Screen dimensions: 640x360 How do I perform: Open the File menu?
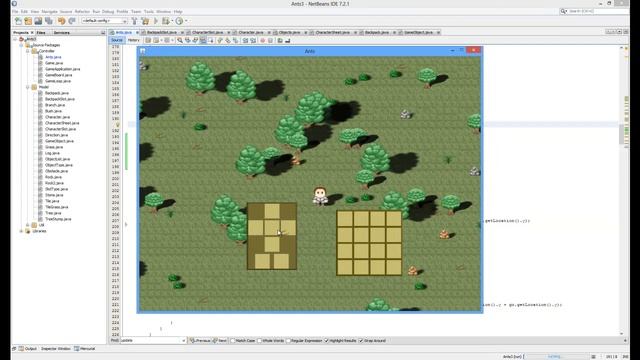(x=15, y=11)
